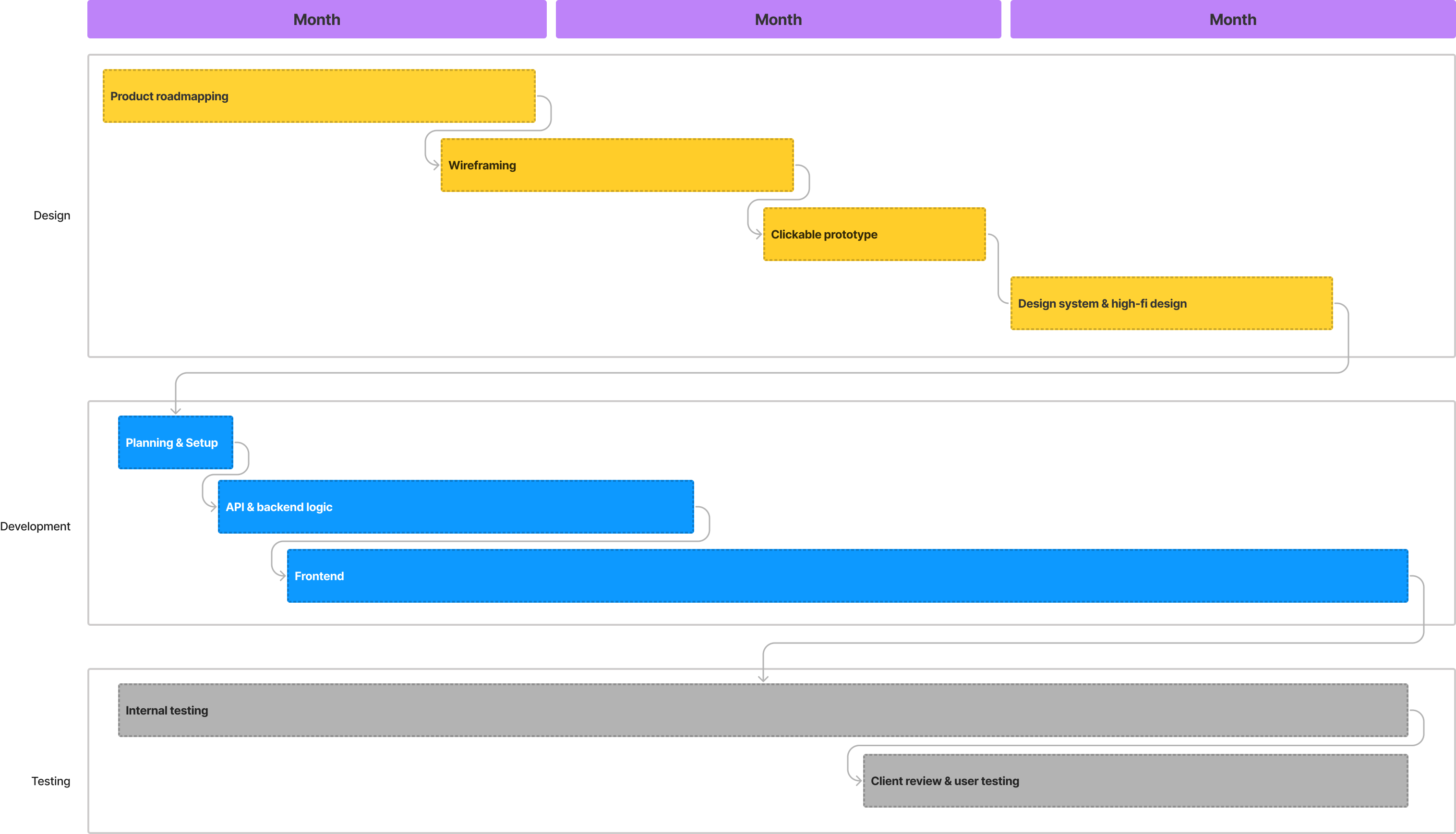Click the Frontend task bar
The image size is (1456, 834).
(x=848, y=575)
